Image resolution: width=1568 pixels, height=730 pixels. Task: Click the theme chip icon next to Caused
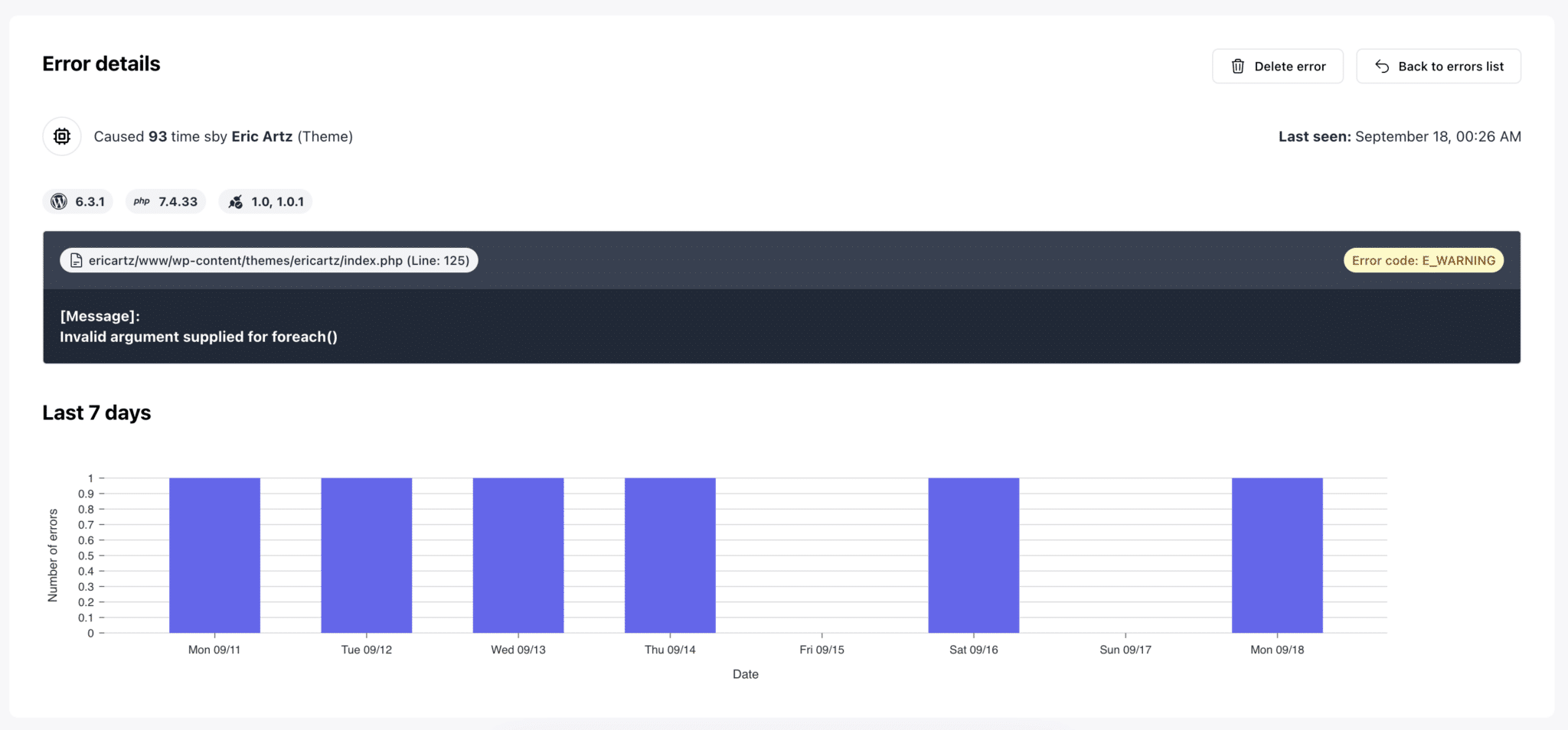[62, 136]
